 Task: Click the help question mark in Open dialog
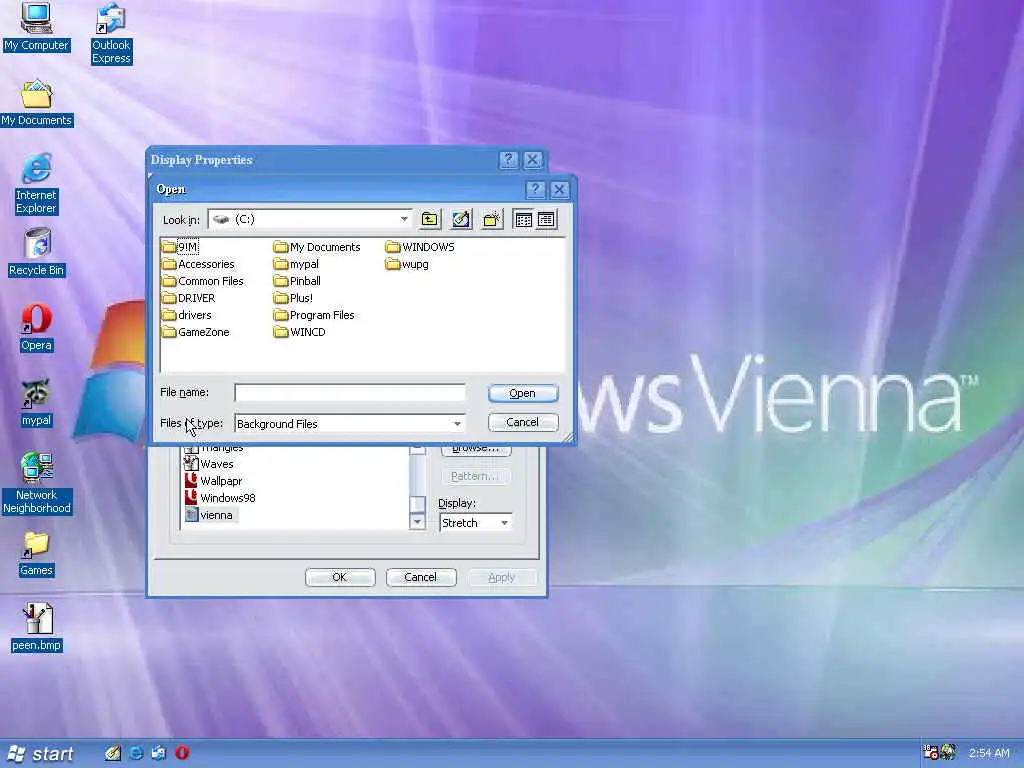[x=536, y=189]
